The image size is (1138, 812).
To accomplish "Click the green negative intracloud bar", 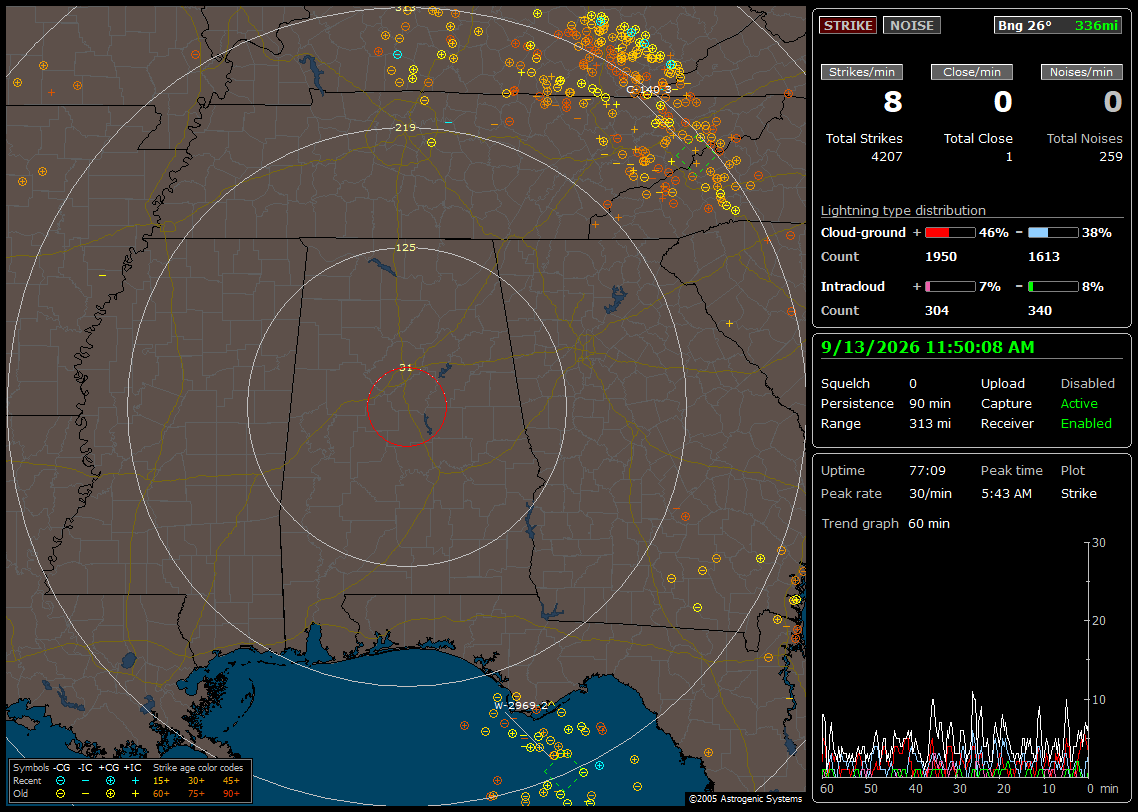I will tap(1053, 287).
